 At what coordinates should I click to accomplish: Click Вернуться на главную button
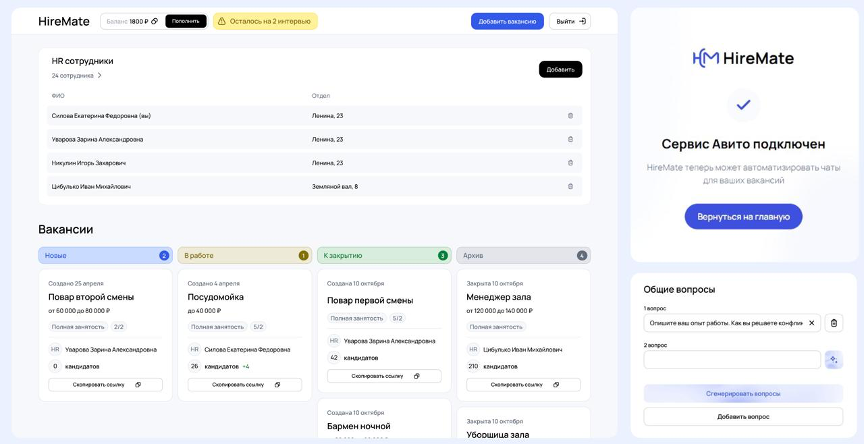point(743,216)
